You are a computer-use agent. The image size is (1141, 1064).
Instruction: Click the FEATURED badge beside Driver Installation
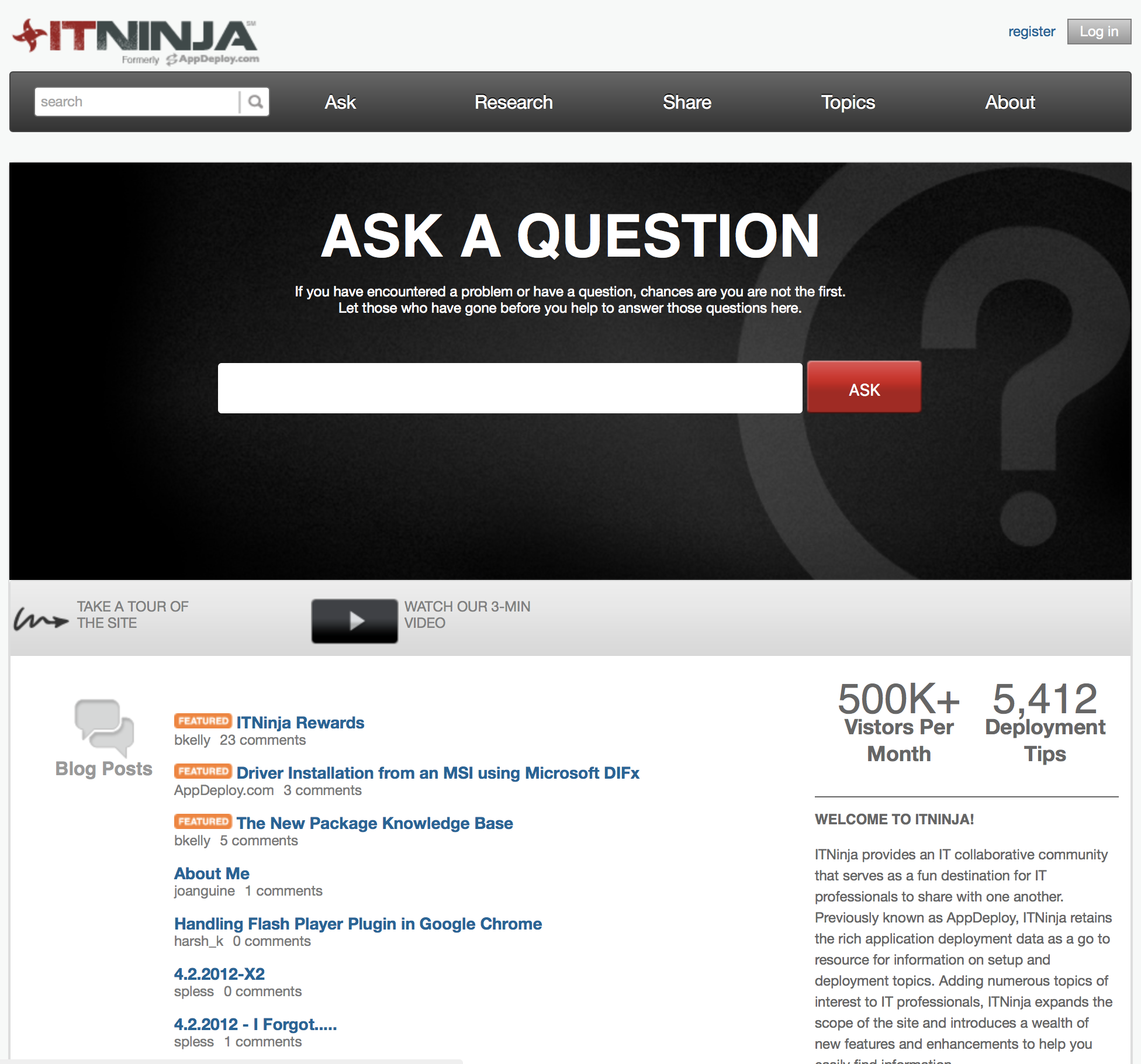[x=203, y=771]
